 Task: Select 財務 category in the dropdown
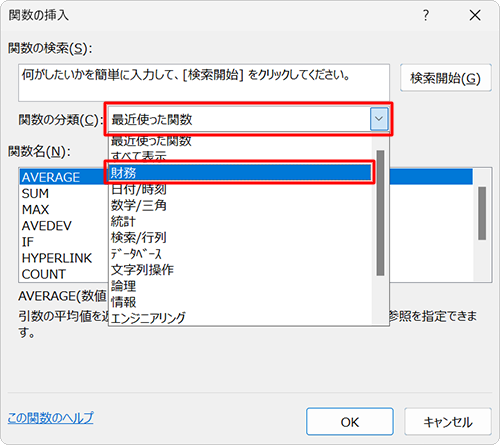pyautogui.click(x=240, y=173)
